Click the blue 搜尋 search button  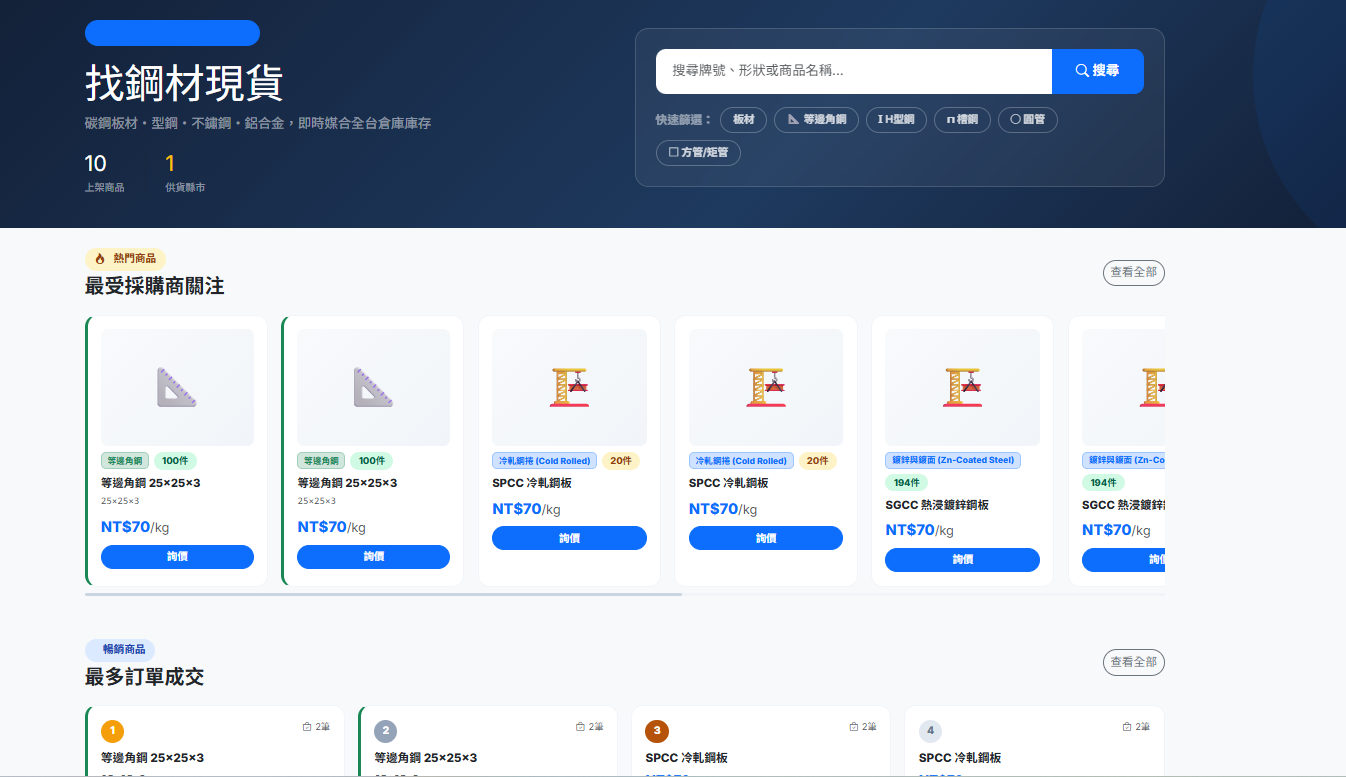[1097, 71]
